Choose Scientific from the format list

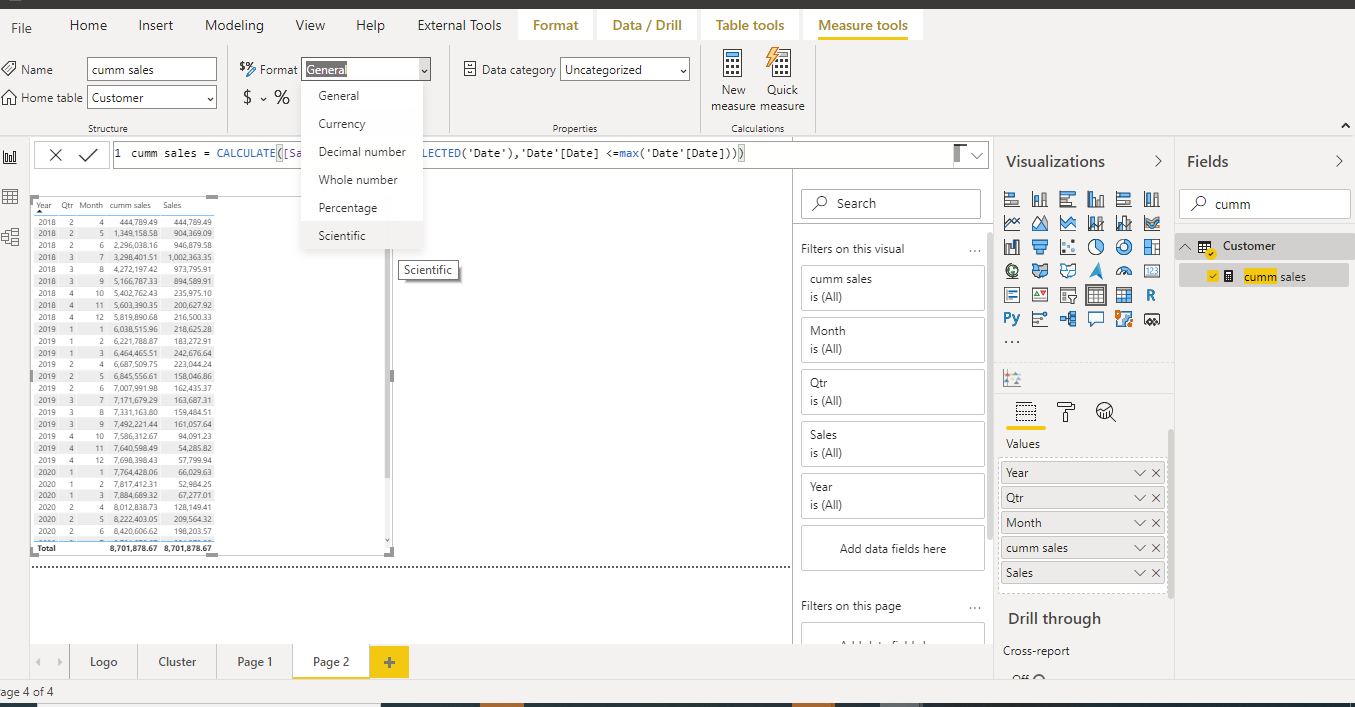click(x=362, y=236)
